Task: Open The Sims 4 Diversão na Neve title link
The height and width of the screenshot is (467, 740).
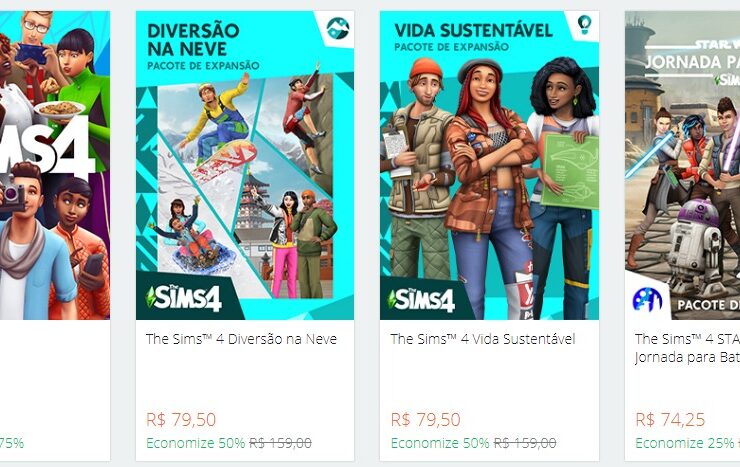Action: coord(241,339)
